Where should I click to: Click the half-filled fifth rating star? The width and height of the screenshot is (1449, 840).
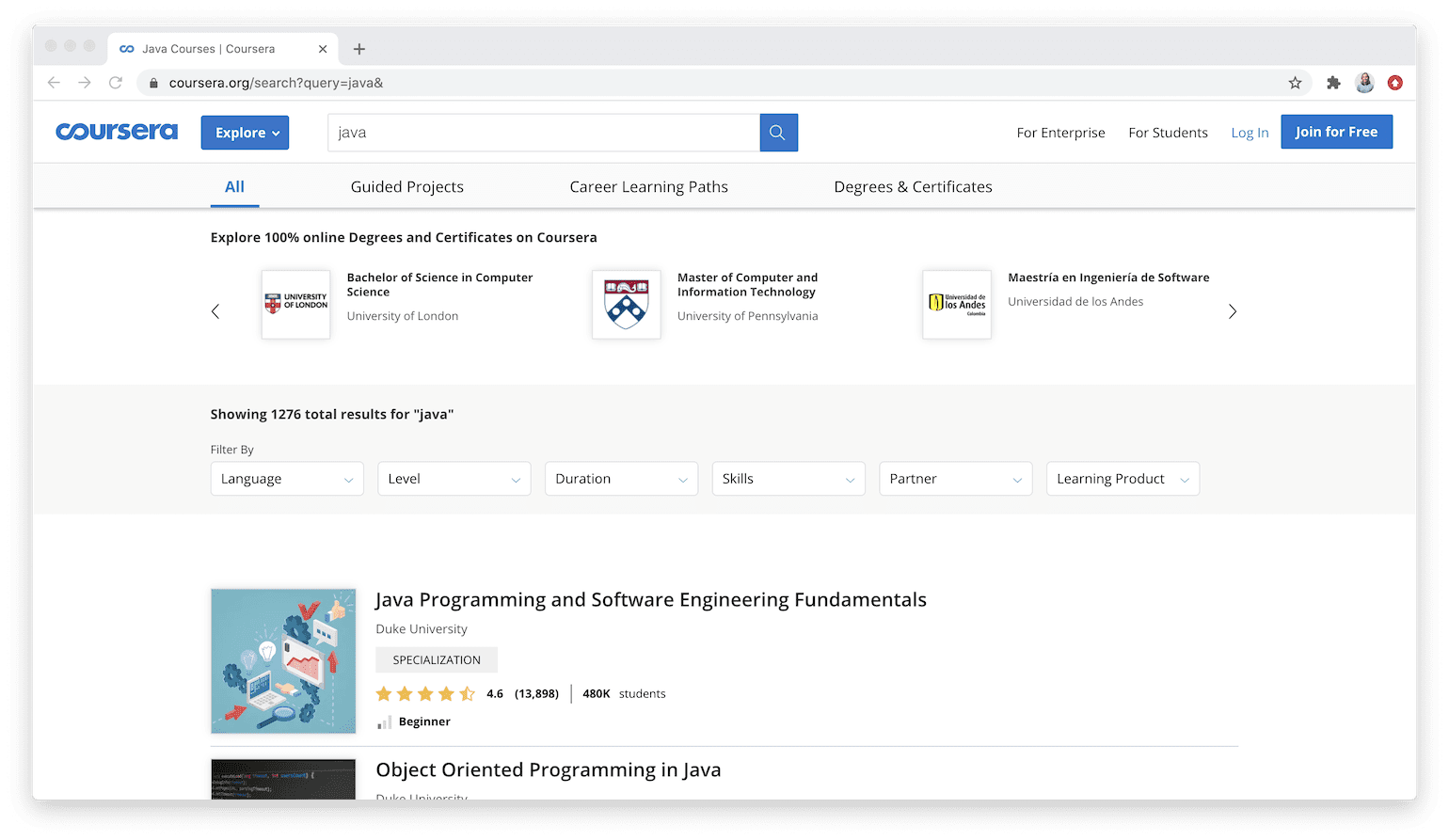468,693
